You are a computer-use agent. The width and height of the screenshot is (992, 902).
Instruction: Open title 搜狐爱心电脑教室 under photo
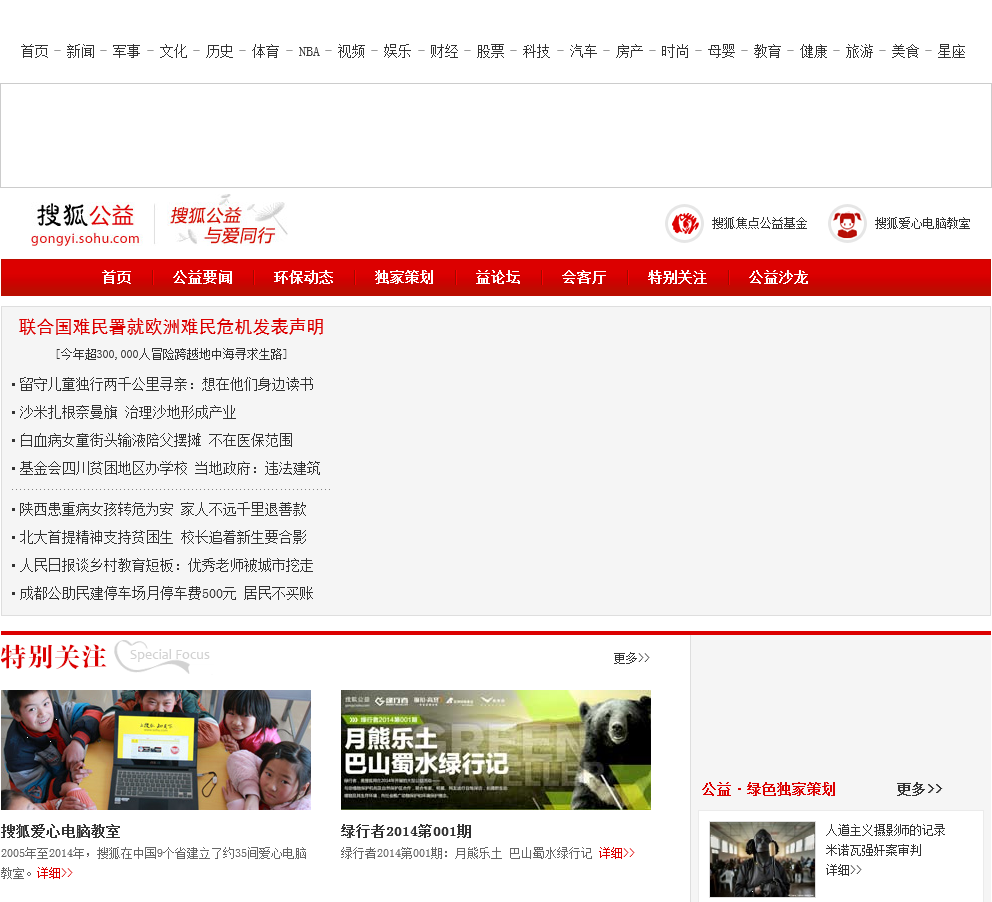click(x=61, y=831)
